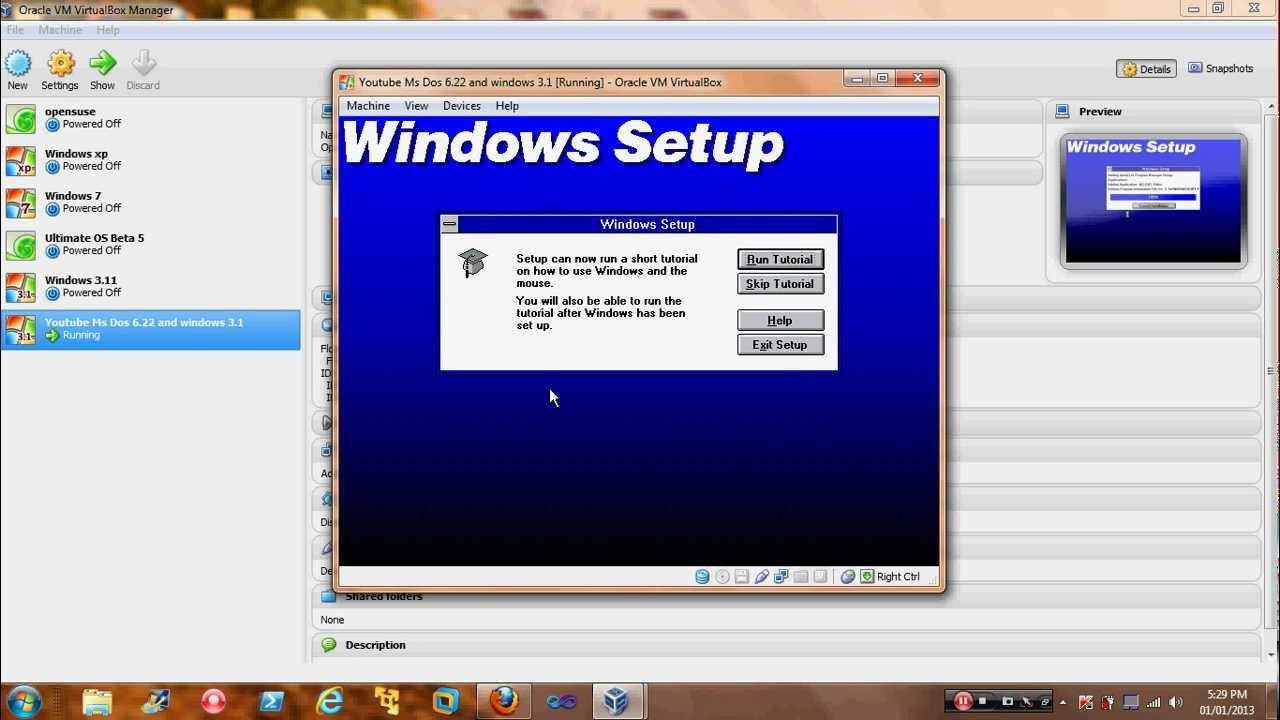Viewport: 1280px width, 720px height.
Task: Click the Skip Tutorial button
Action: click(x=780, y=284)
